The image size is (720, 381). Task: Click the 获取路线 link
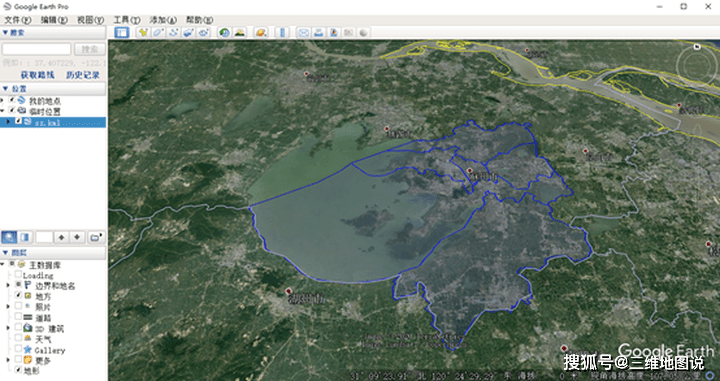coord(37,75)
